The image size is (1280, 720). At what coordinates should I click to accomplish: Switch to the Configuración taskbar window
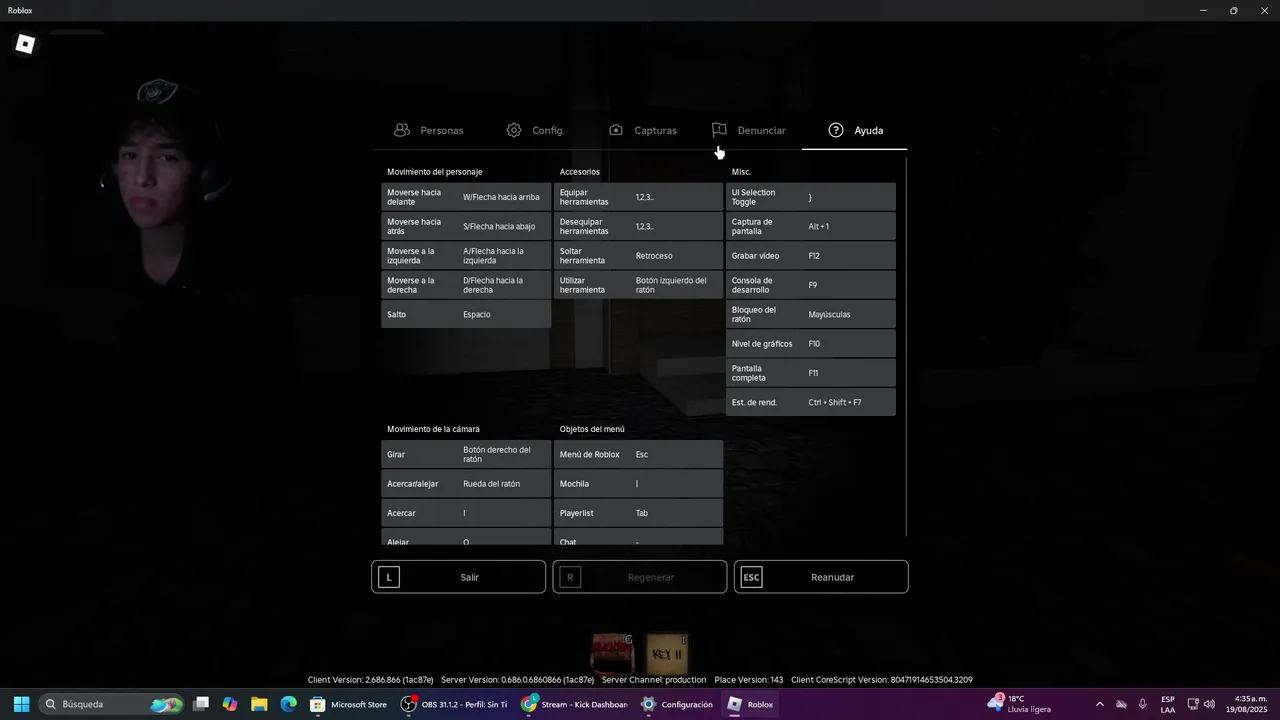point(678,704)
